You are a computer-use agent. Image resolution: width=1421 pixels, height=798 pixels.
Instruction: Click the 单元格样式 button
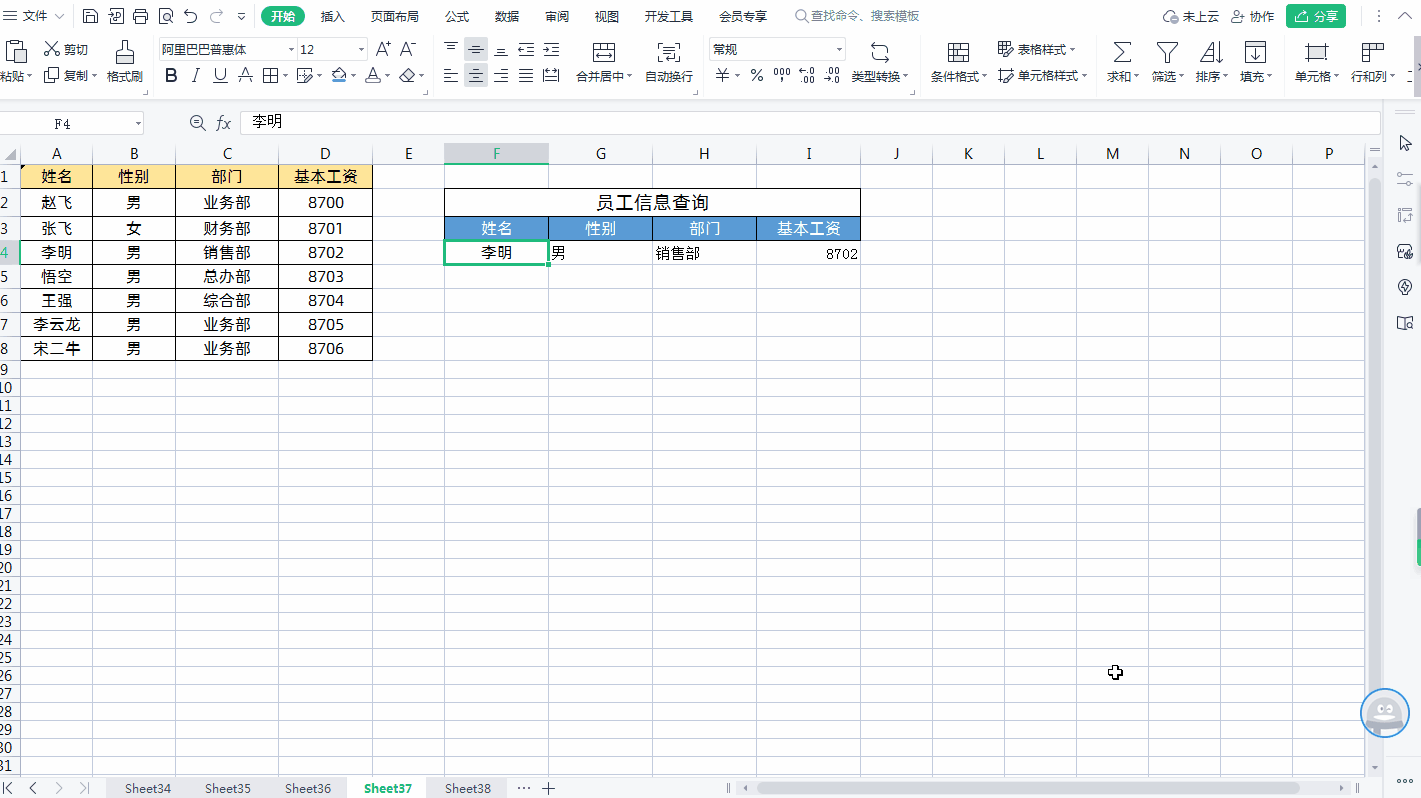(x=1043, y=75)
